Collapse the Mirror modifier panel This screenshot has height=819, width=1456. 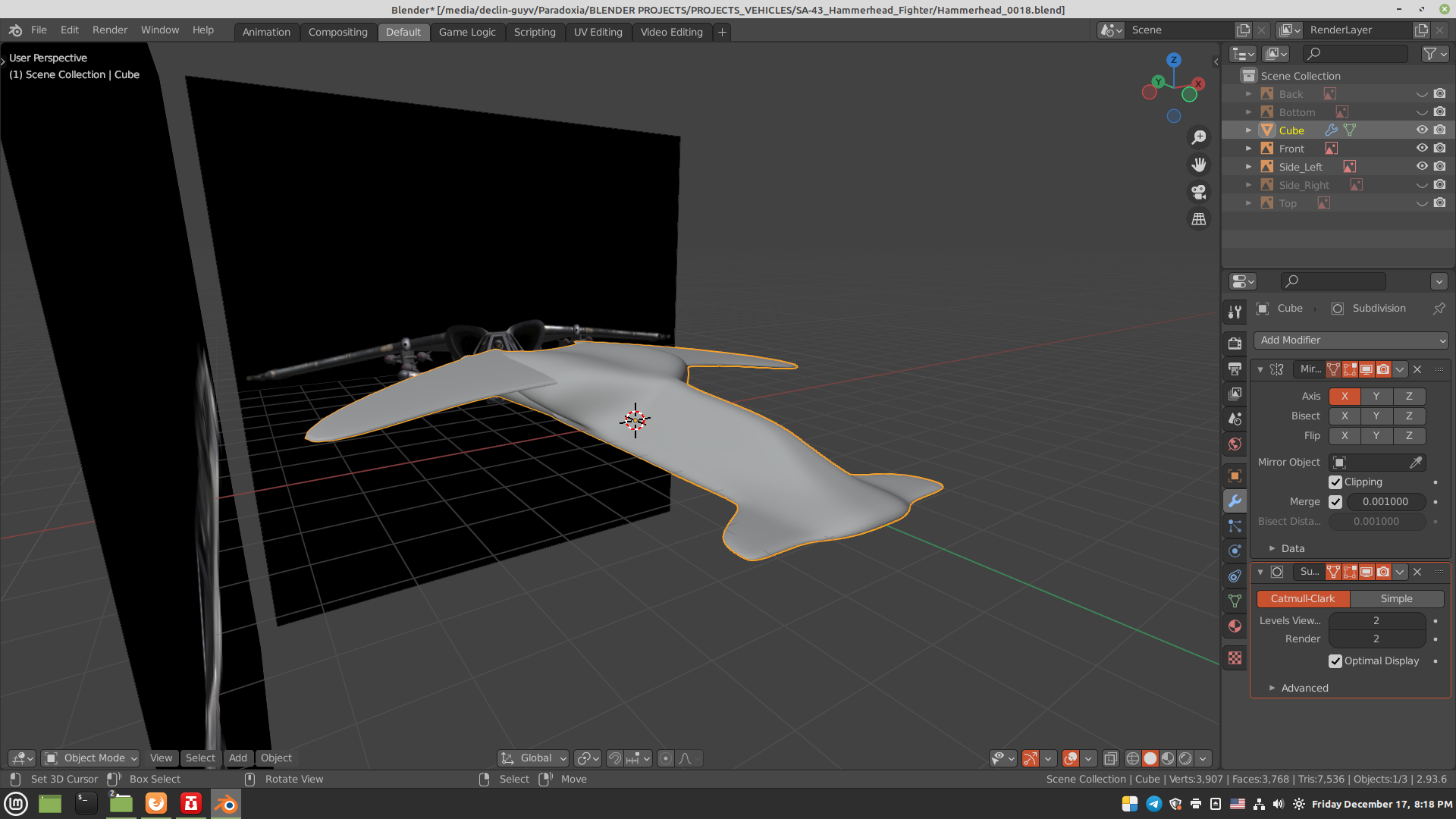click(x=1260, y=369)
